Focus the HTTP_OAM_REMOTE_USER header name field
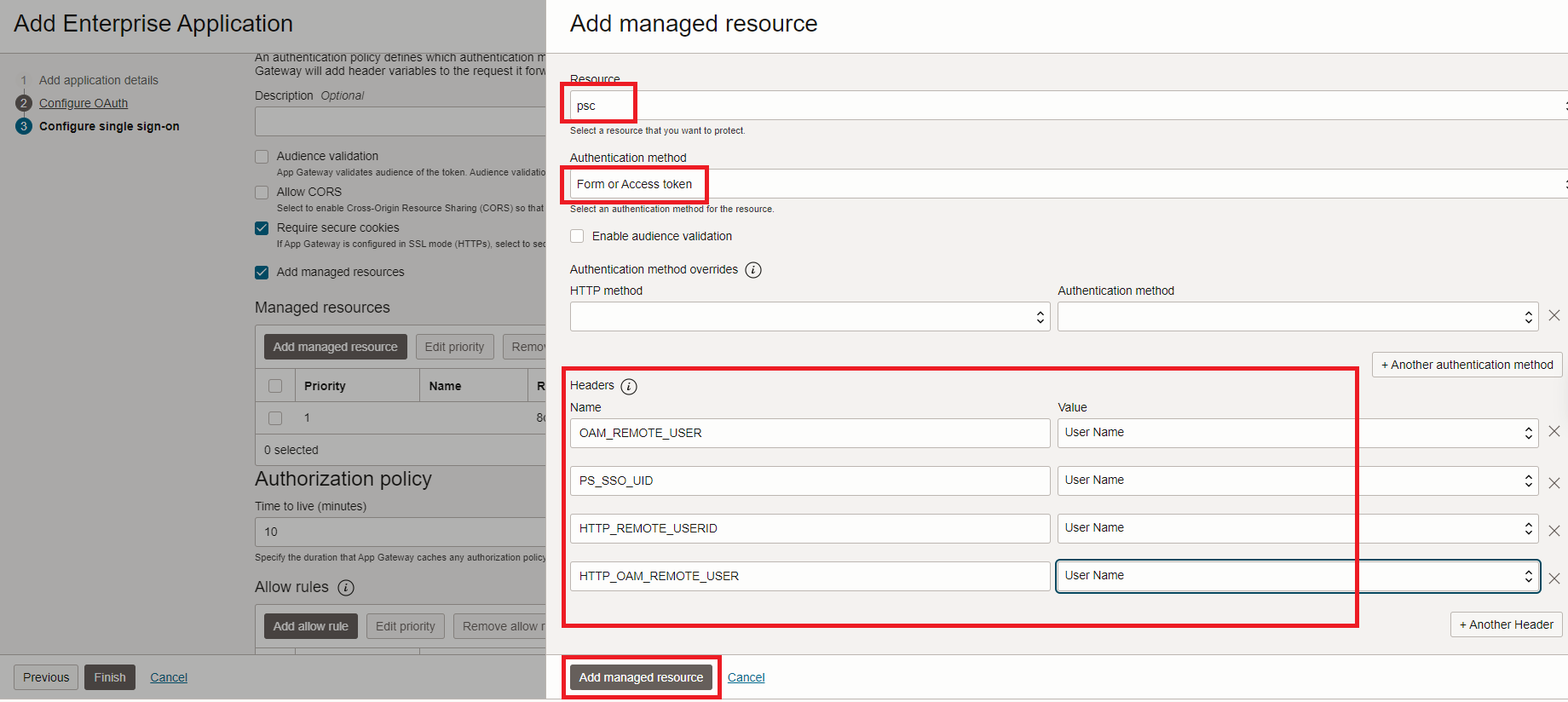Screen dimensions: 1568x702 (x=810, y=576)
